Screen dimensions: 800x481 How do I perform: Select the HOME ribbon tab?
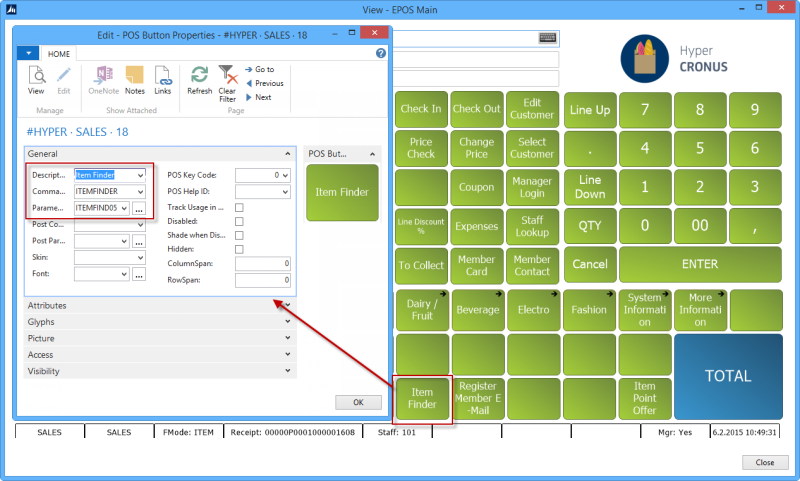coord(59,54)
